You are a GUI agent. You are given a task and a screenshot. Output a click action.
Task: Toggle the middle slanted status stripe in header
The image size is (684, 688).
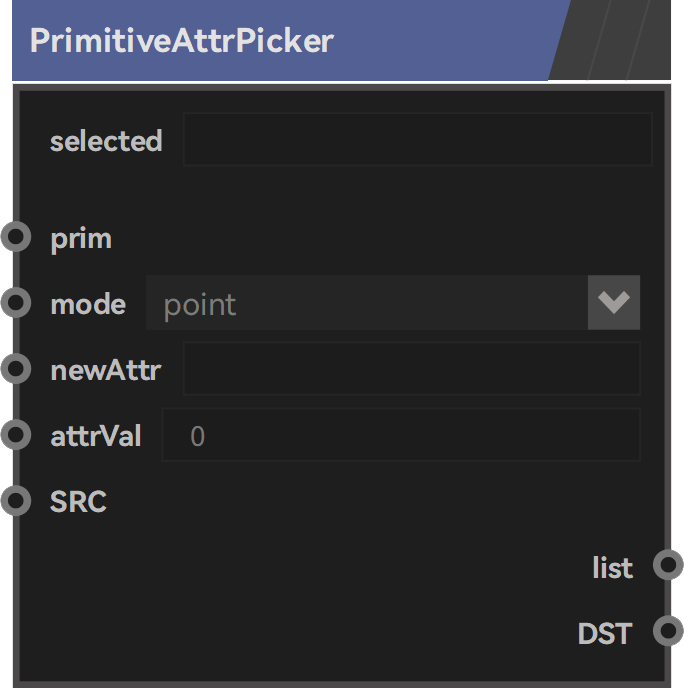click(x=619, y=40)
